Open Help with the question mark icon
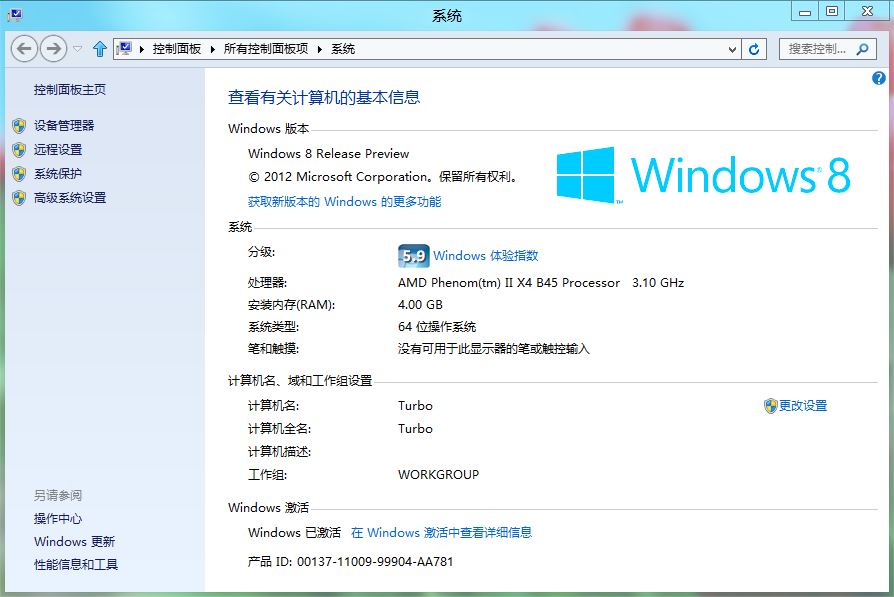The image size is (894, 597). click(x=879, y=78)
